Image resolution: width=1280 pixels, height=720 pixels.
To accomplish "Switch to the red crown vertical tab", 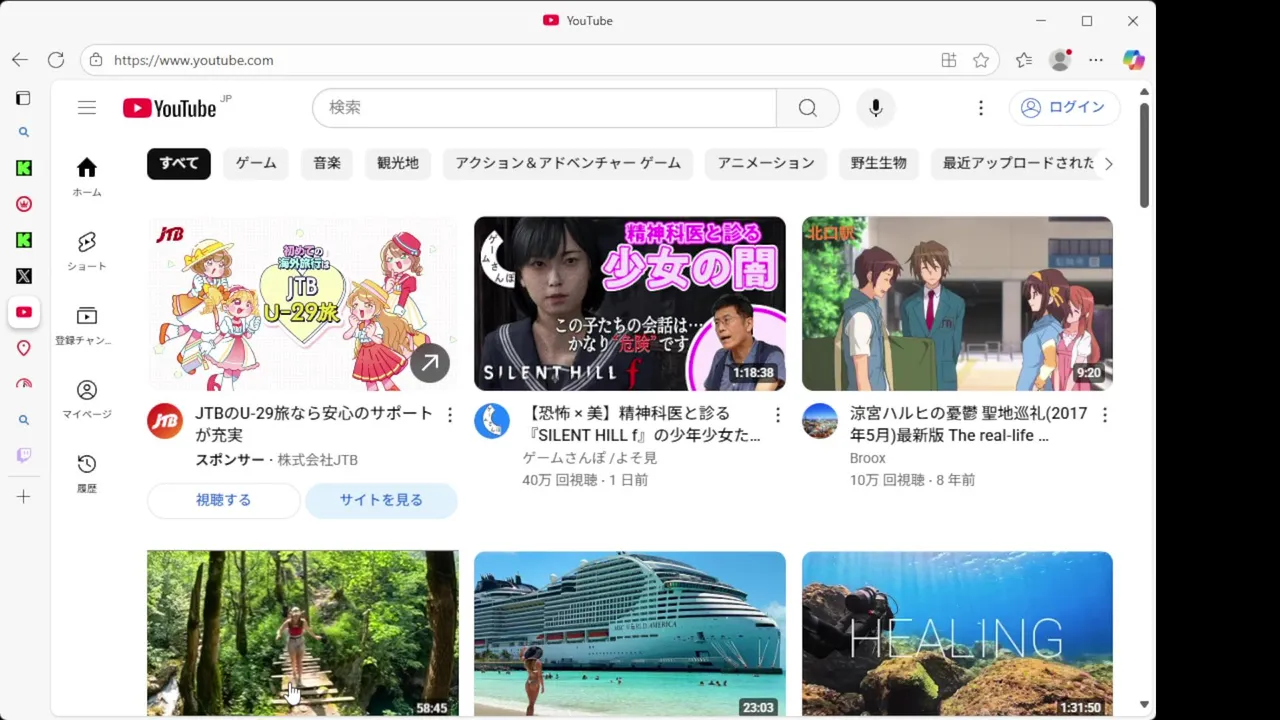I will [x=24, y=204].
